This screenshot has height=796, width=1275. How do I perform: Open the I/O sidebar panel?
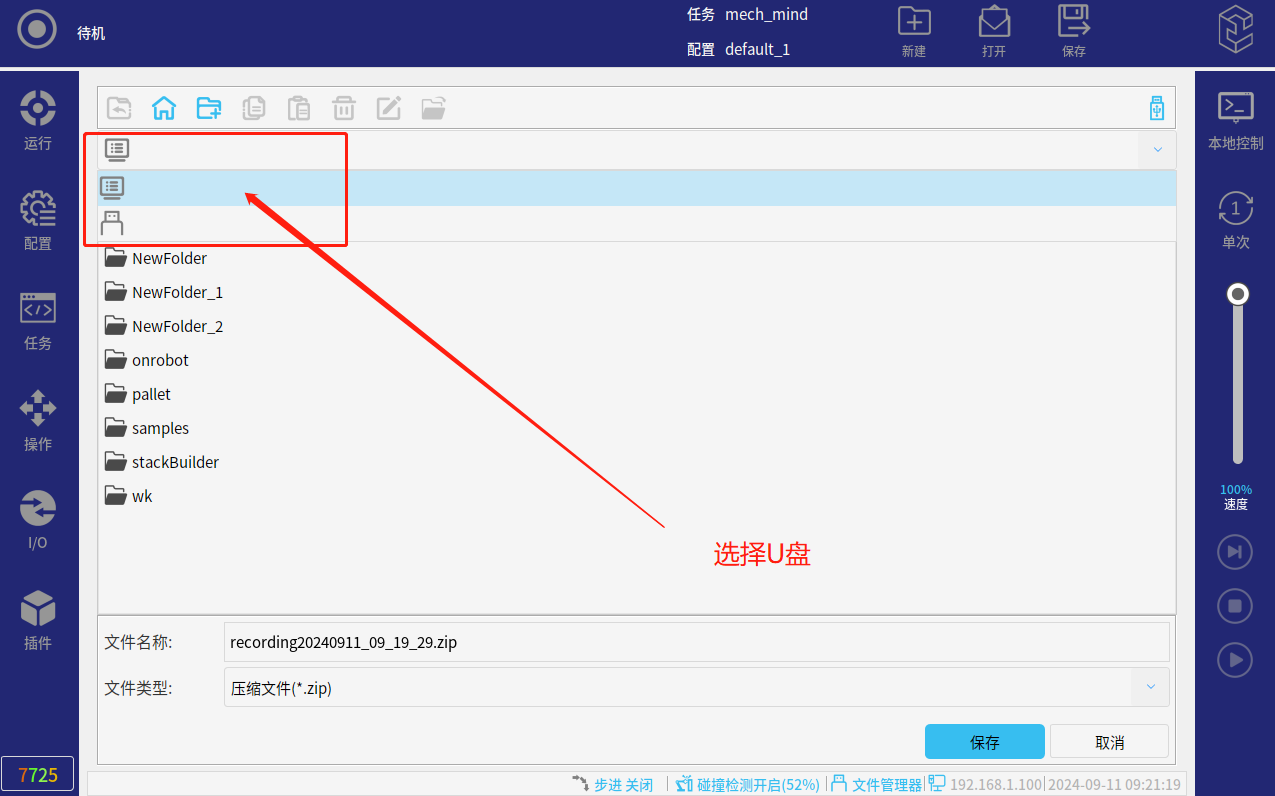(38, 520)
